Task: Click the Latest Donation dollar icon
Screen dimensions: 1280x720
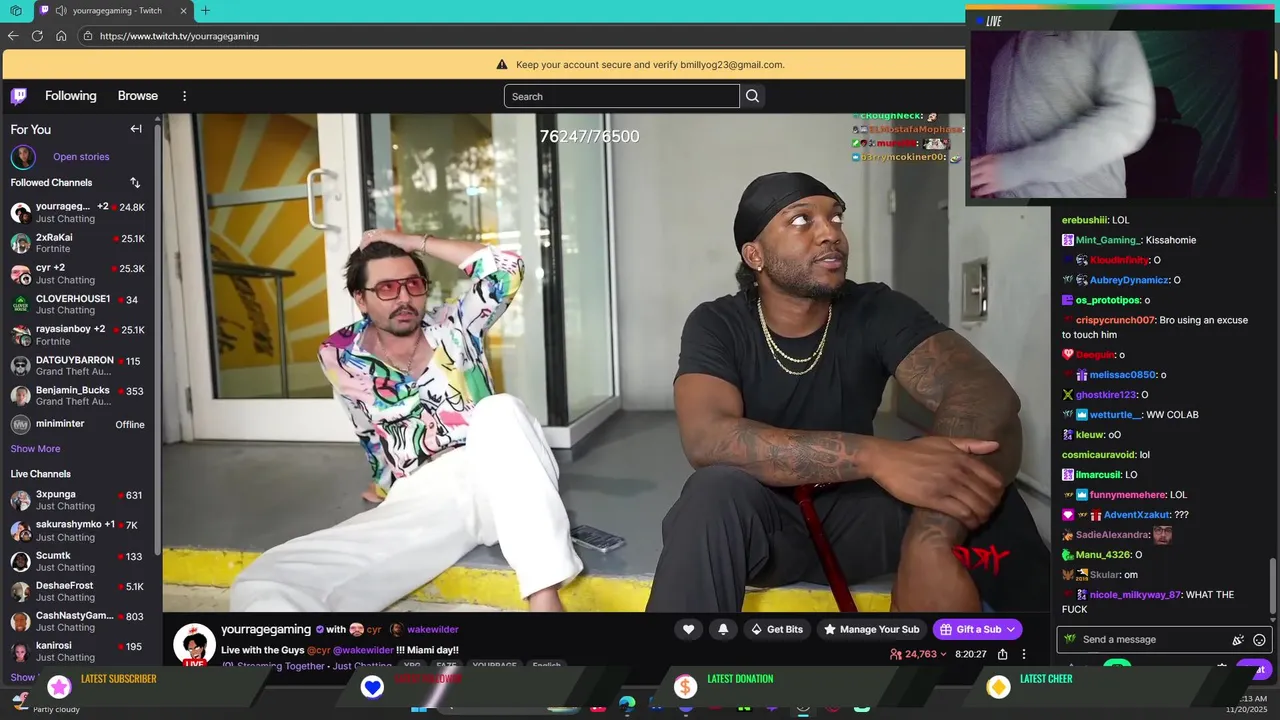Action: [685, 686]
